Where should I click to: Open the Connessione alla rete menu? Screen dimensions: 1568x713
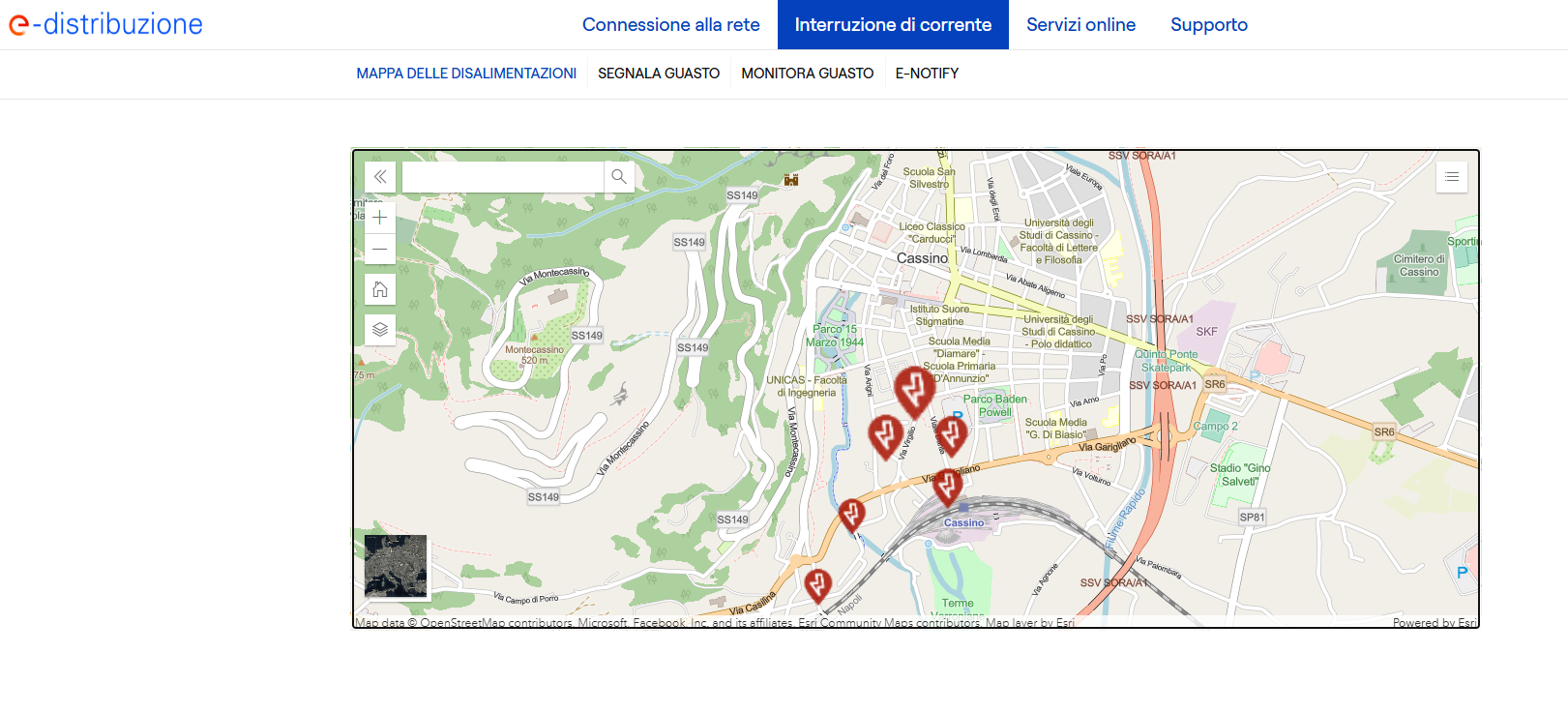pos(670,25)
